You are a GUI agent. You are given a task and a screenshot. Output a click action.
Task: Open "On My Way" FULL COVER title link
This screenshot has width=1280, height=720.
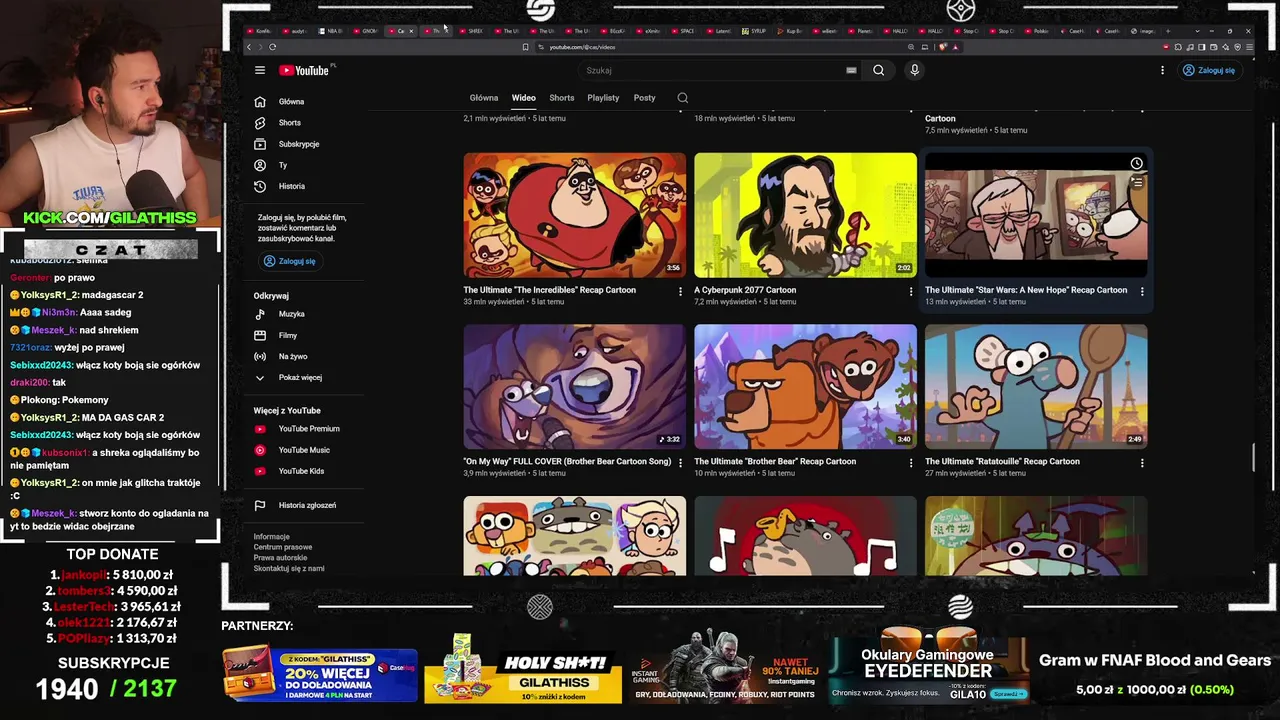(567, 462)
